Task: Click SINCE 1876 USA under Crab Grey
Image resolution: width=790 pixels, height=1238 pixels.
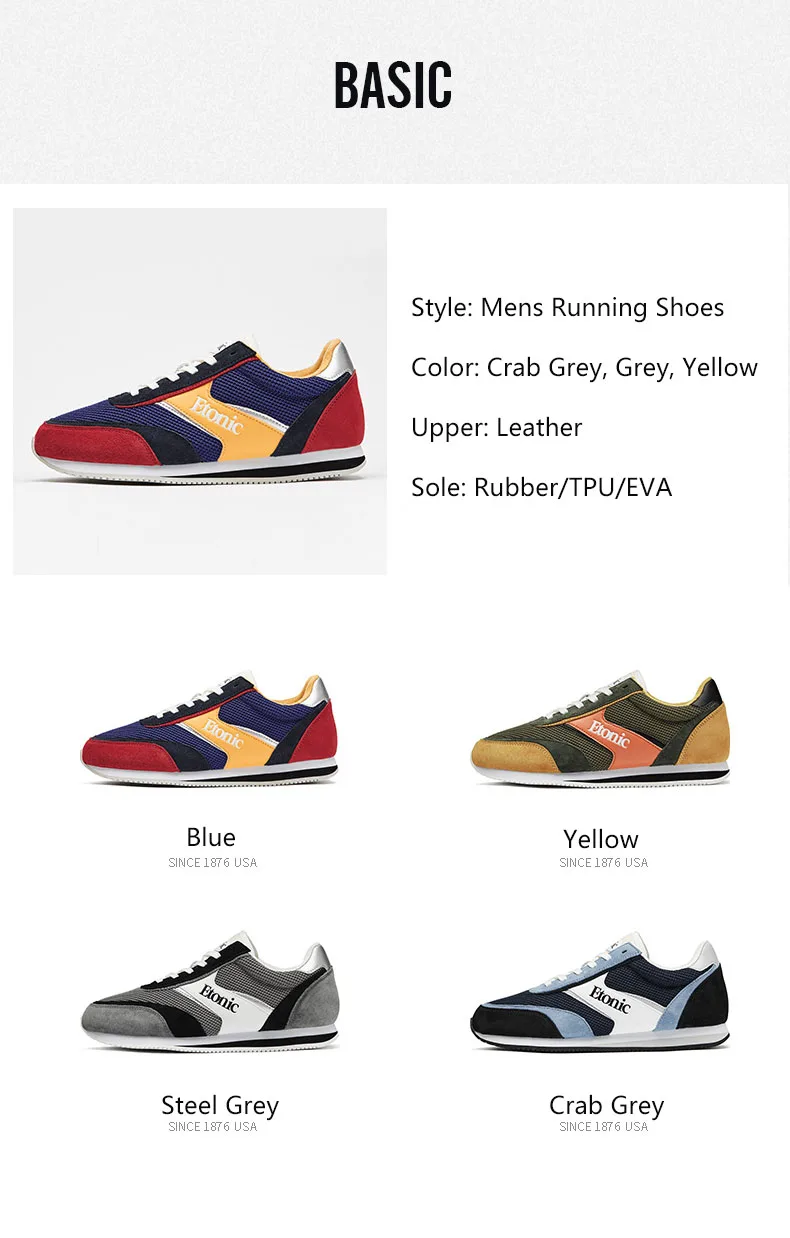Action: pyautogui.click(x=604, y=1127)
